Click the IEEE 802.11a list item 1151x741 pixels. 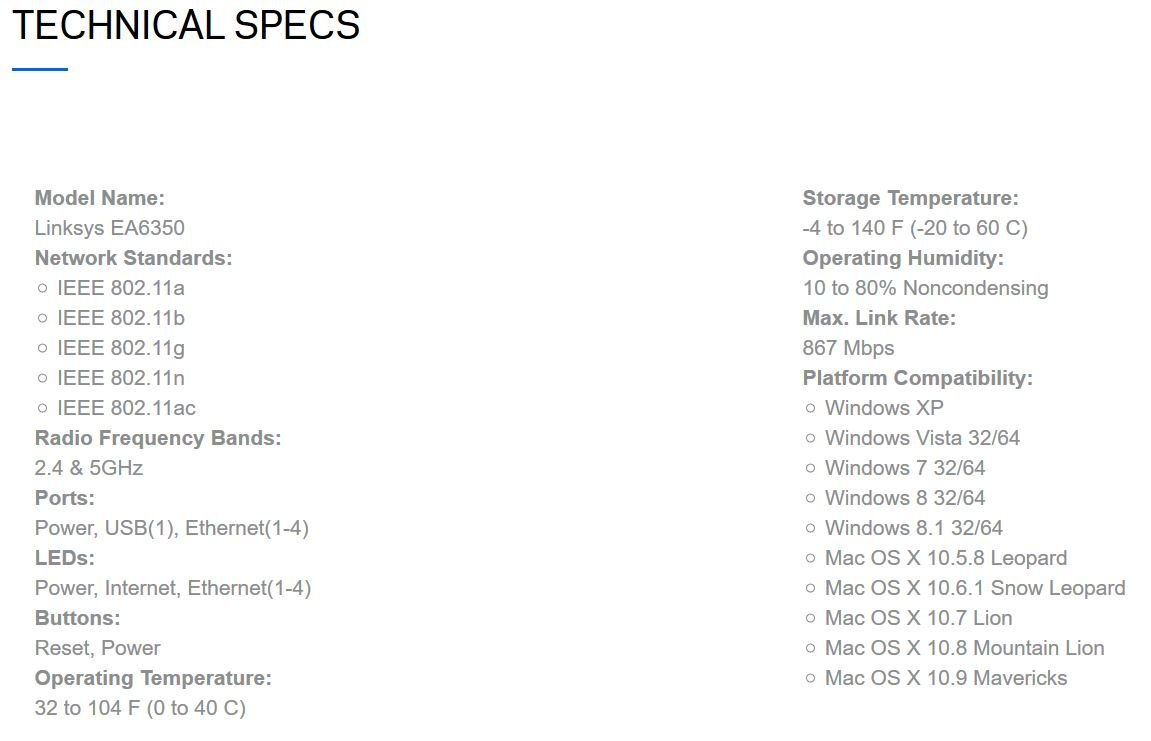(120, 288)
